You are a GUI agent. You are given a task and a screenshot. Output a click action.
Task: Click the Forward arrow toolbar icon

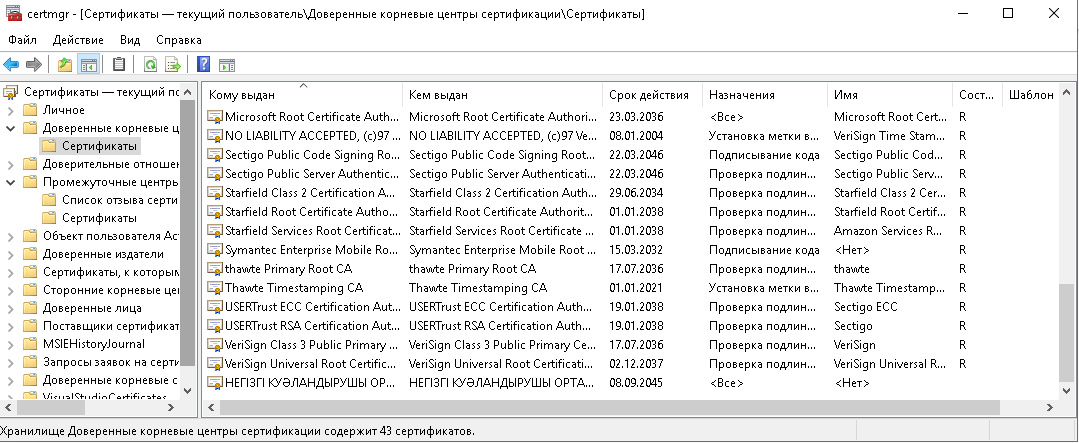[x=33, y=65]
